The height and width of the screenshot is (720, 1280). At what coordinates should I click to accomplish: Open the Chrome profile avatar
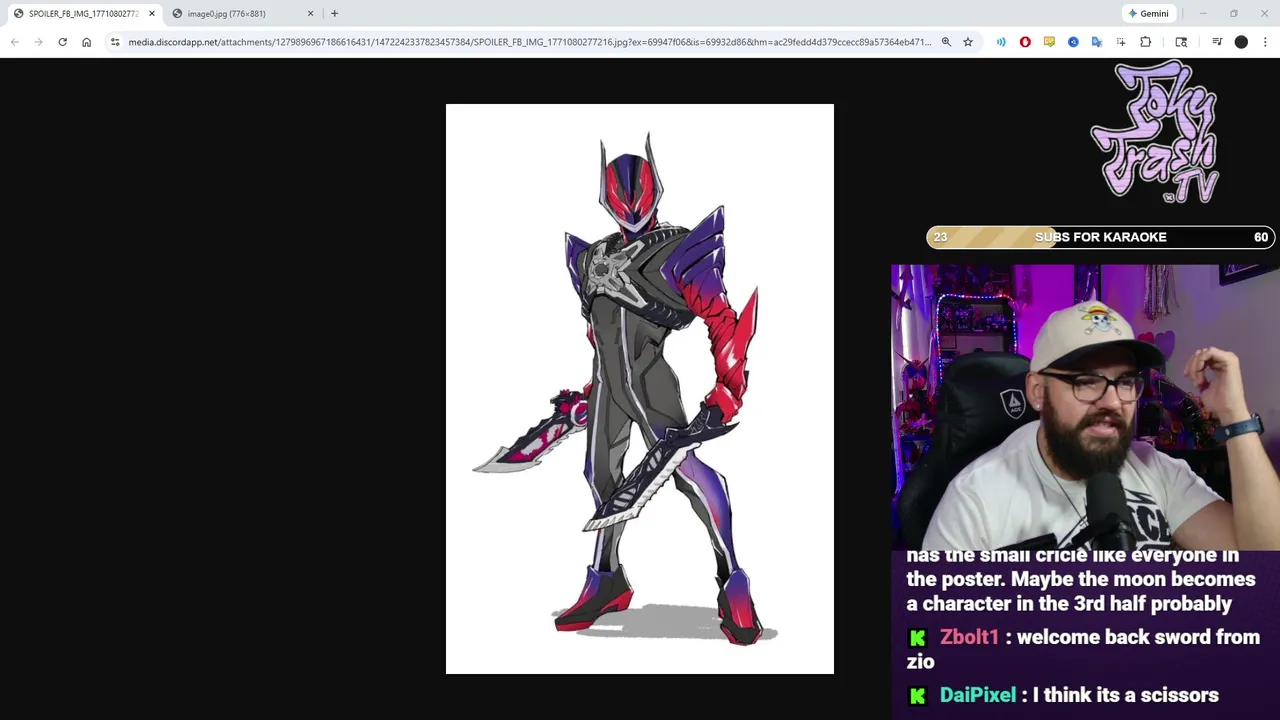click(x=1241, y=42)
